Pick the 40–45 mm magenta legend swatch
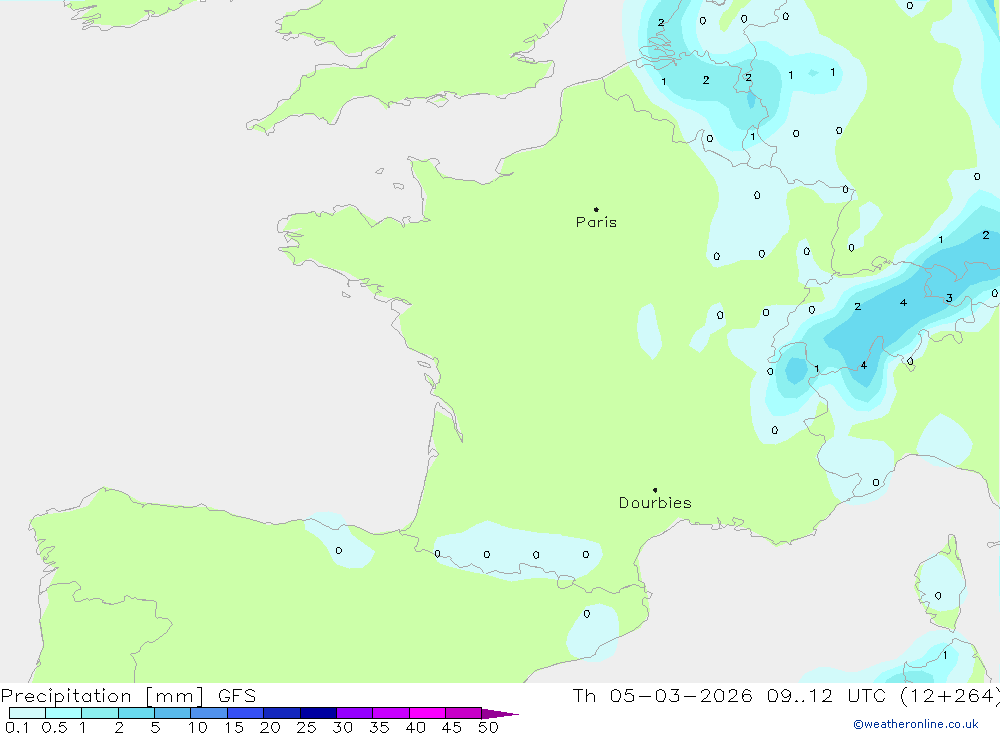 click(x=427, y=713)
